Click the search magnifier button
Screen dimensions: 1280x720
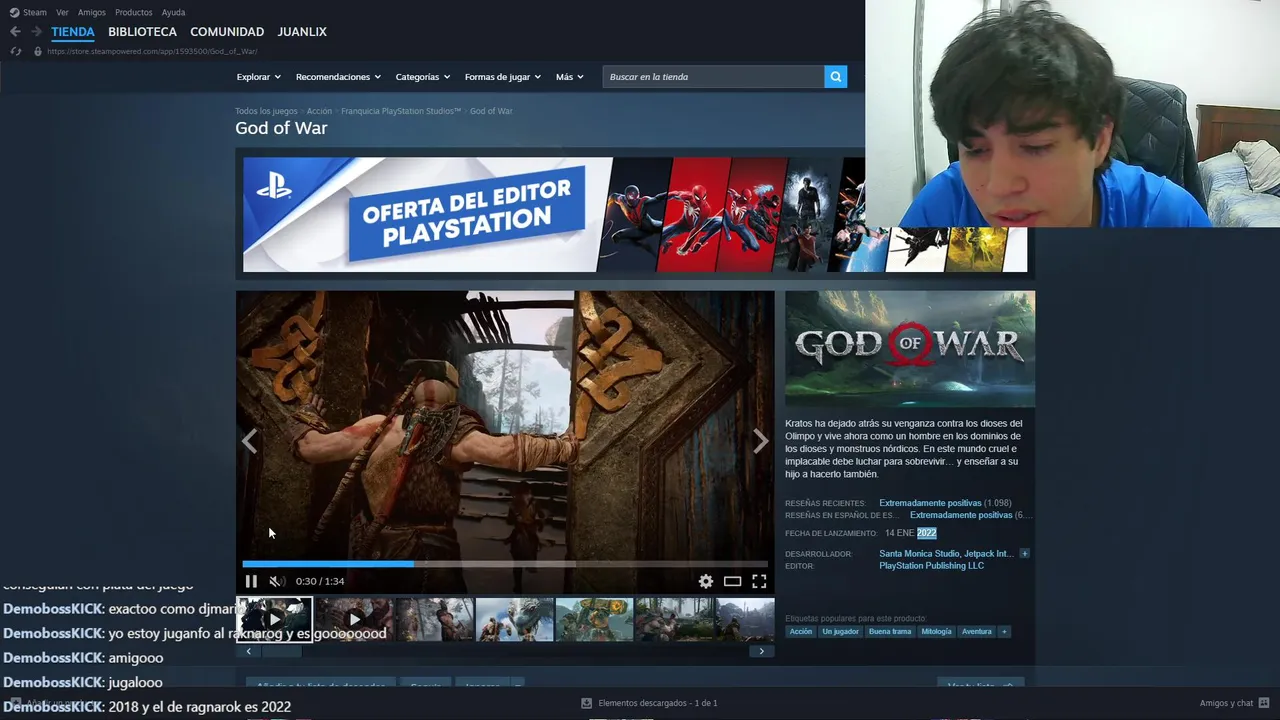tap(835, 77)
